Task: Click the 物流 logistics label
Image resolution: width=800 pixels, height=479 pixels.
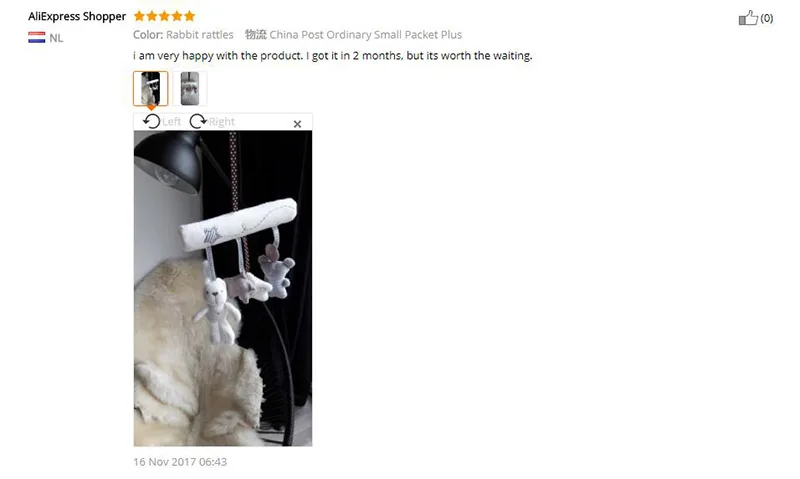Action: click(256, 34)
